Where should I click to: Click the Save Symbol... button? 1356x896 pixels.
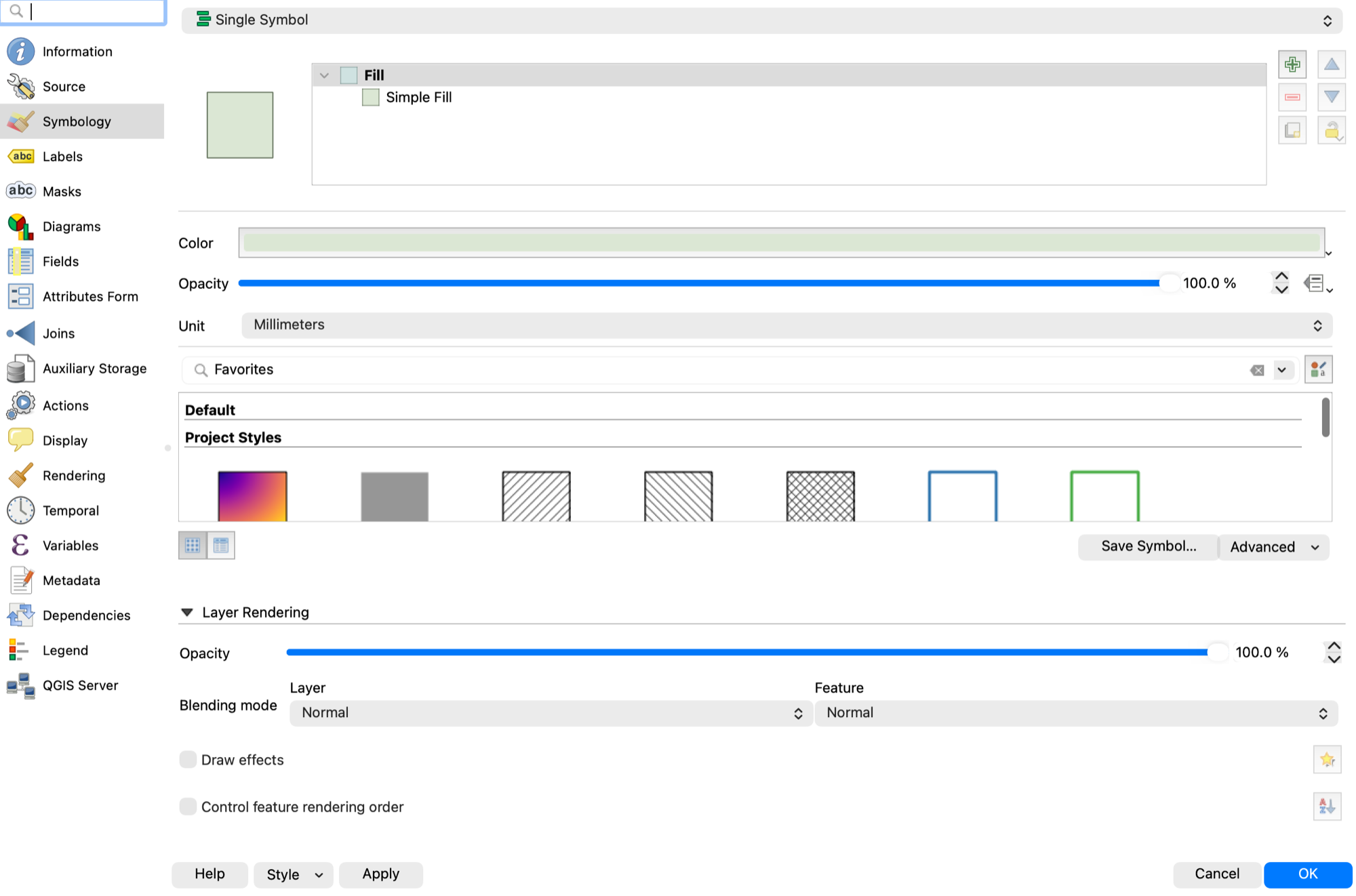pos(1149,547)
